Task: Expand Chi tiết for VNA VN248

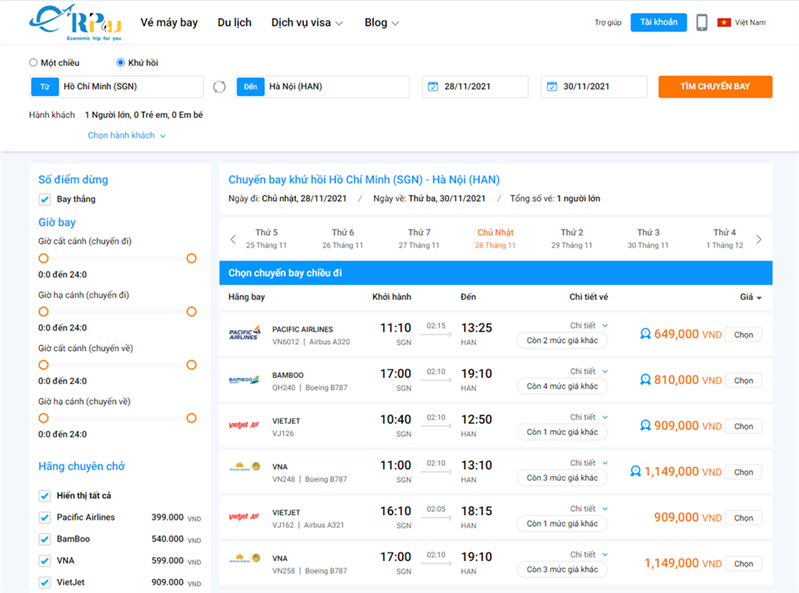Action: tap(589, 463)
